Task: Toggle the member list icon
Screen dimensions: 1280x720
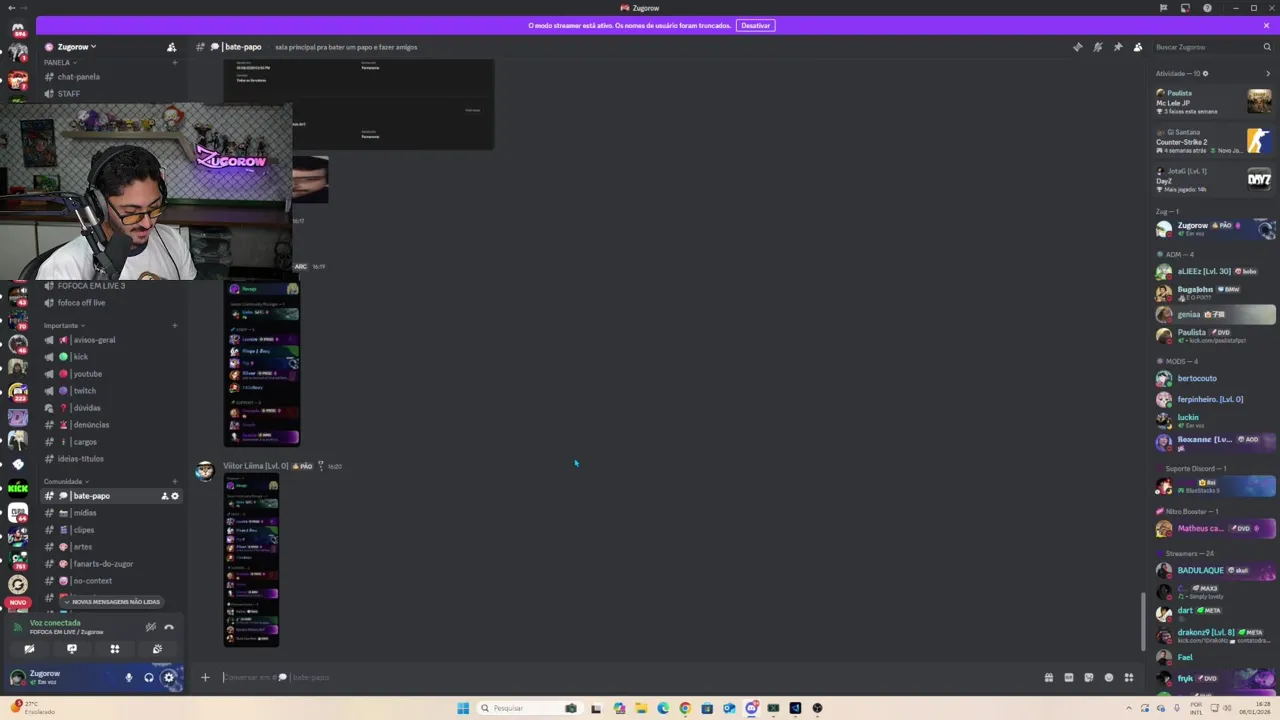Action: (1137, 47)
